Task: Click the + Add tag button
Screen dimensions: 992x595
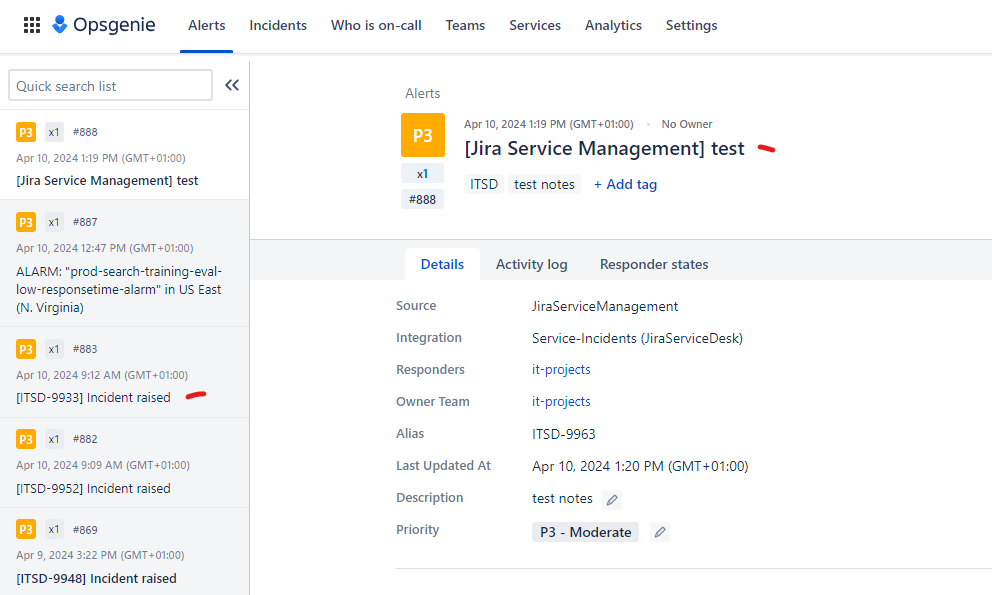Action: tap(625, 184)
